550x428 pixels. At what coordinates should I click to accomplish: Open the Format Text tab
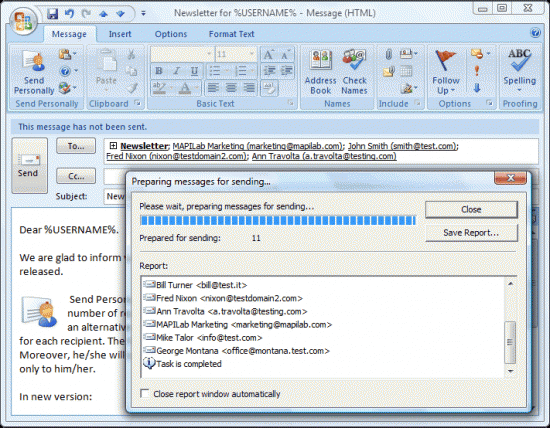[x=232, y=34]
